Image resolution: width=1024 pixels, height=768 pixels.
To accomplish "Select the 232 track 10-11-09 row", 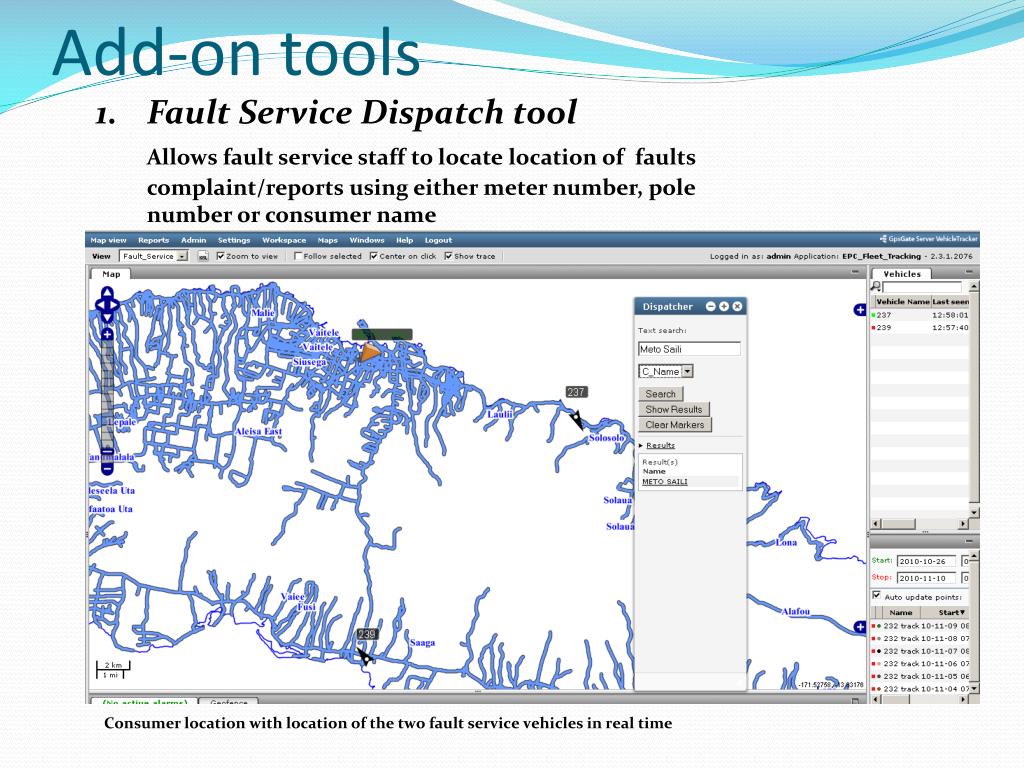I will (x=920, y=626).
